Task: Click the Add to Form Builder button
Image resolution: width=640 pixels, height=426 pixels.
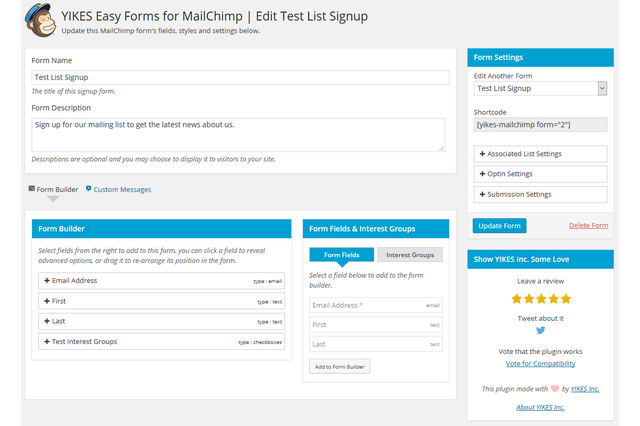Action: click(340, 367)
